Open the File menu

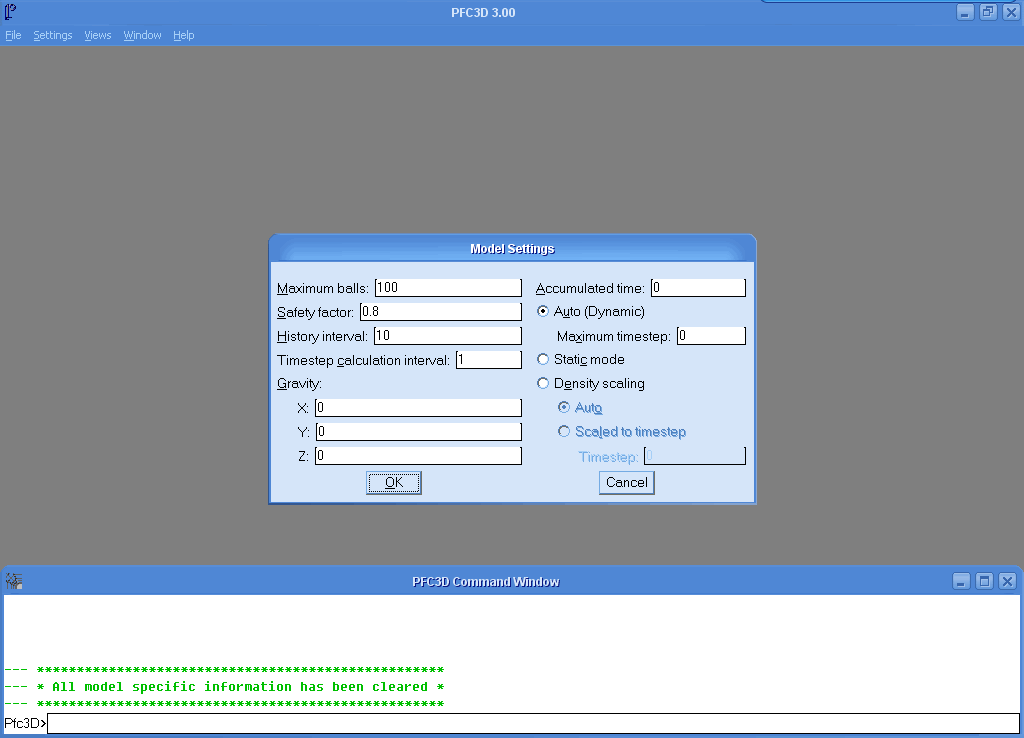click(x=13, y=35)
